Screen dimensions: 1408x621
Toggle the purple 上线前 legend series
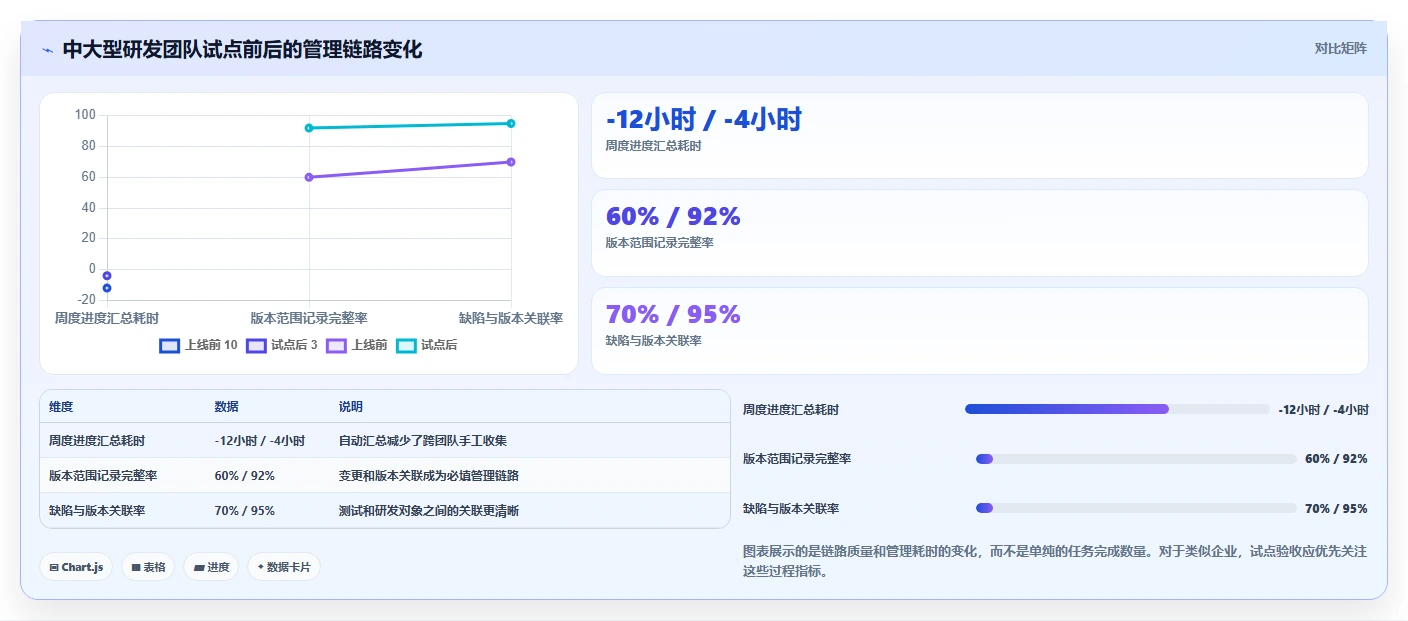(x=357, y=345)
